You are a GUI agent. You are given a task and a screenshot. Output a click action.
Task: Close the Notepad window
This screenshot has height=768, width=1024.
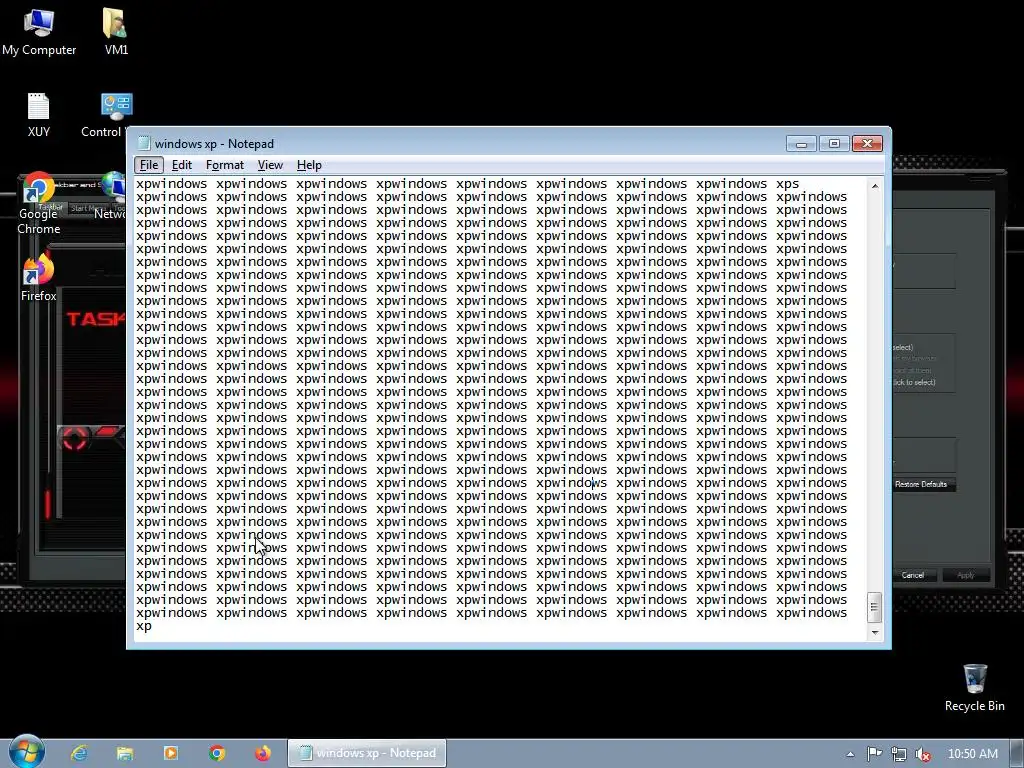[x=867, y=144]
